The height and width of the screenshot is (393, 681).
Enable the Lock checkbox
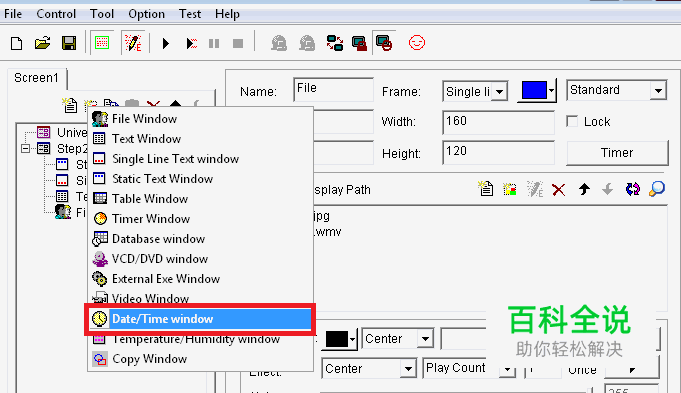[x=572, y=122]
